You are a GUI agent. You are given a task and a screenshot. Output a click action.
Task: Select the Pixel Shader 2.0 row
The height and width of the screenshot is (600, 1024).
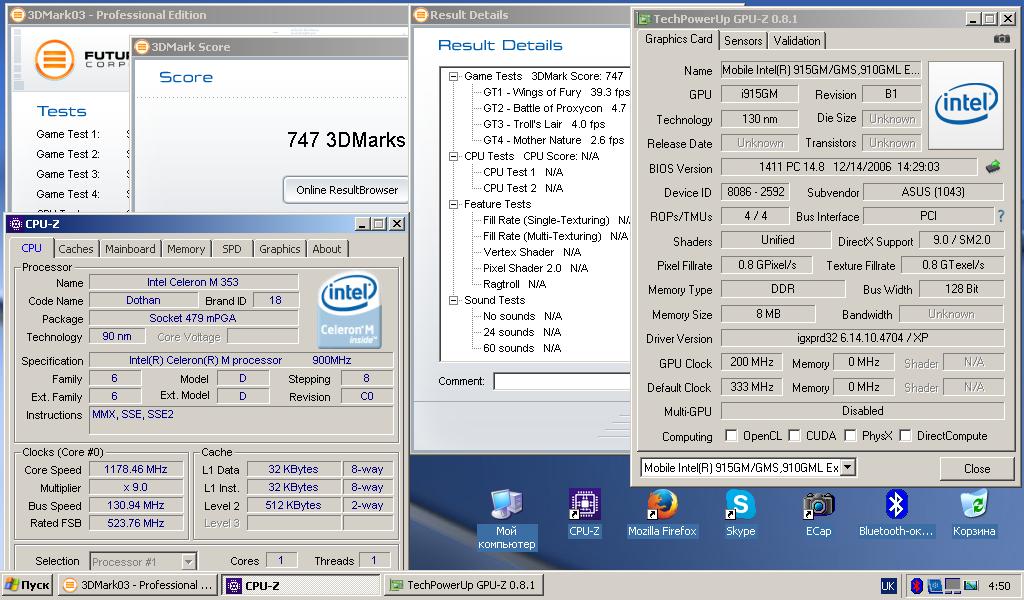pyautogui.click(x=536, y=268)
